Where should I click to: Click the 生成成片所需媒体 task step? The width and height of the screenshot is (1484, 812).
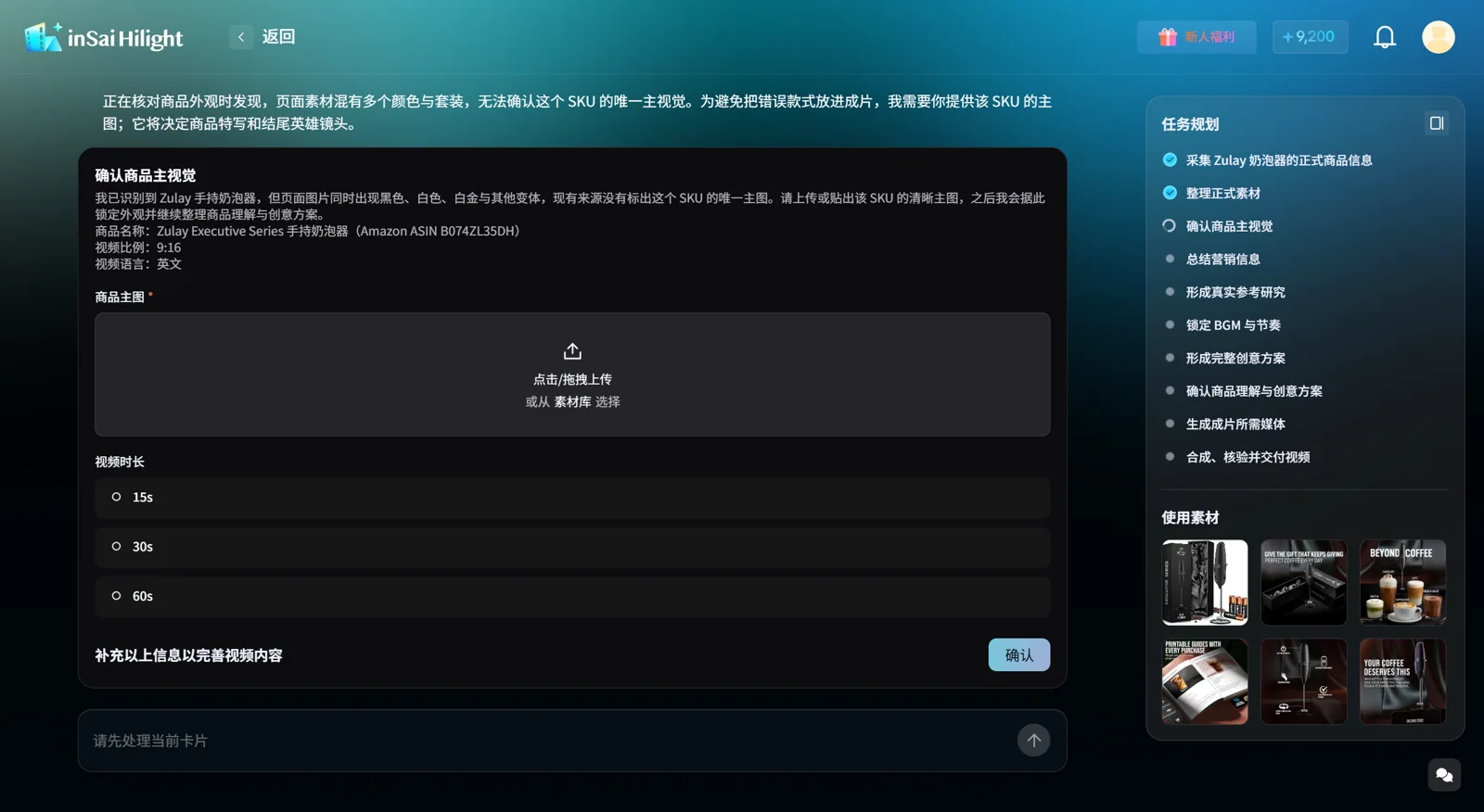1235,424
